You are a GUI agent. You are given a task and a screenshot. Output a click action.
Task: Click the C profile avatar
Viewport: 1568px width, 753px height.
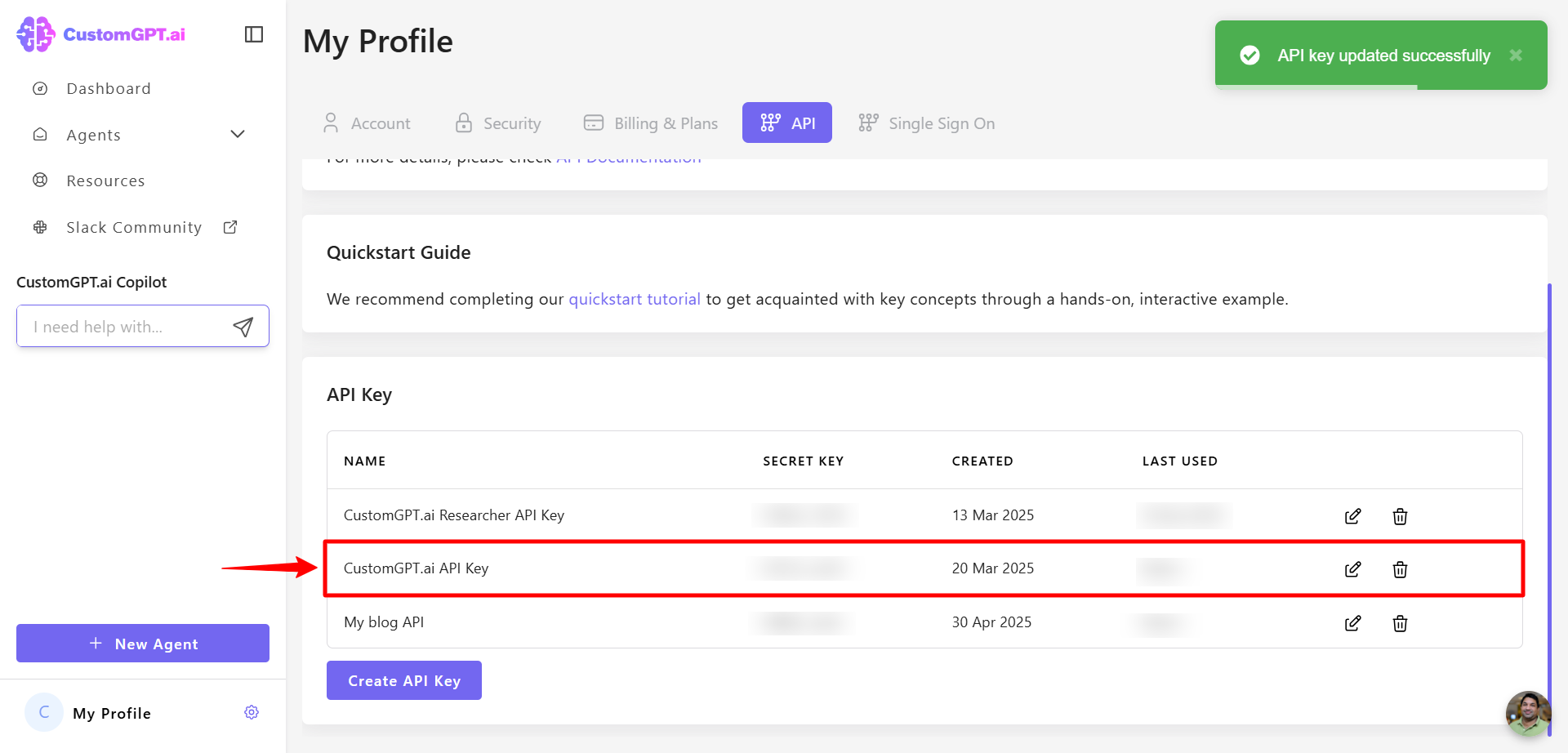click(44, 712)
